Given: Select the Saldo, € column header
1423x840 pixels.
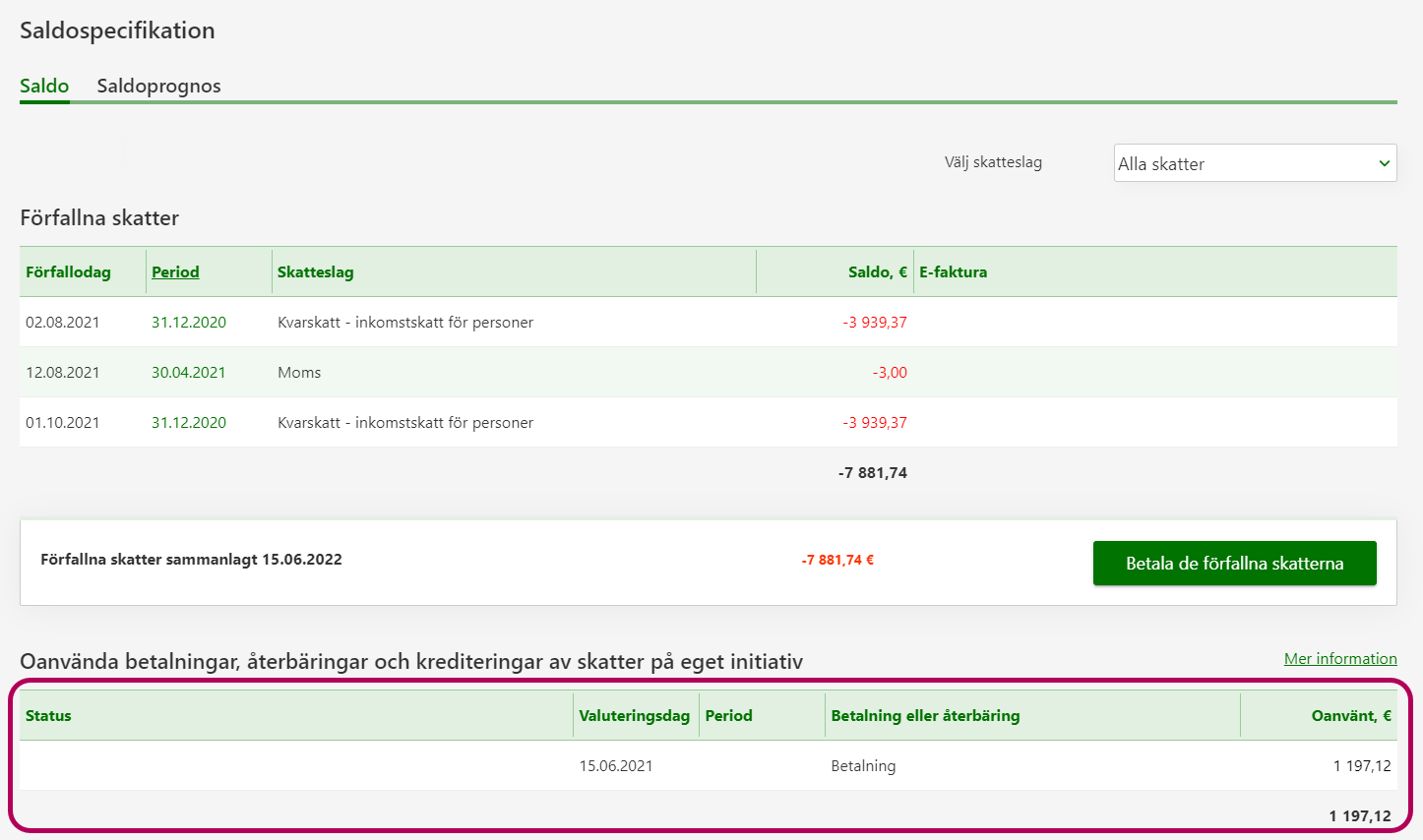Looking at the screenshot, I should [x=877, y=271].
